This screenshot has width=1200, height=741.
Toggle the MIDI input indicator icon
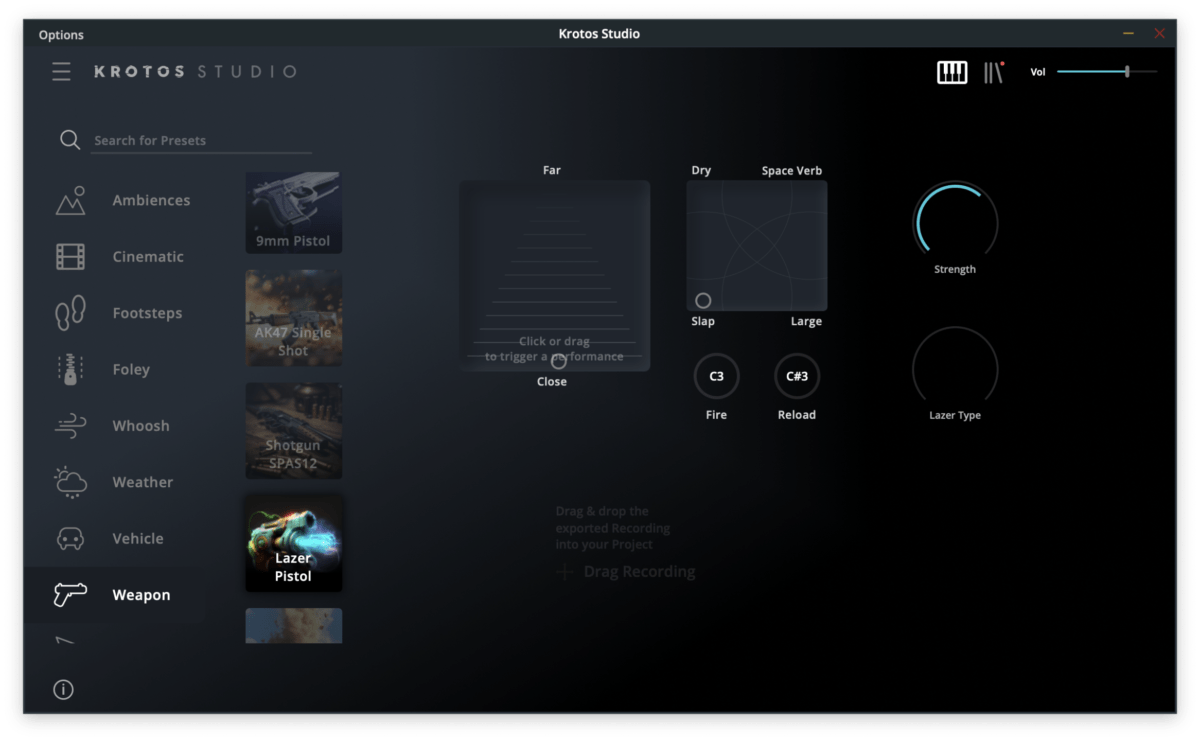[995, 71]
